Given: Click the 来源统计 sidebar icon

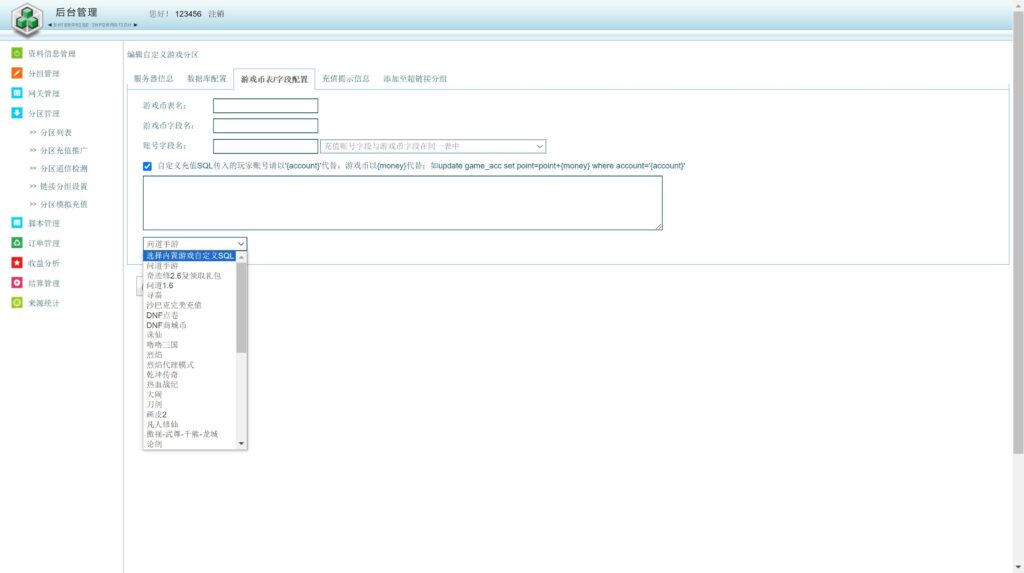Looking at the screenshot, I should (x=17, y=303).
